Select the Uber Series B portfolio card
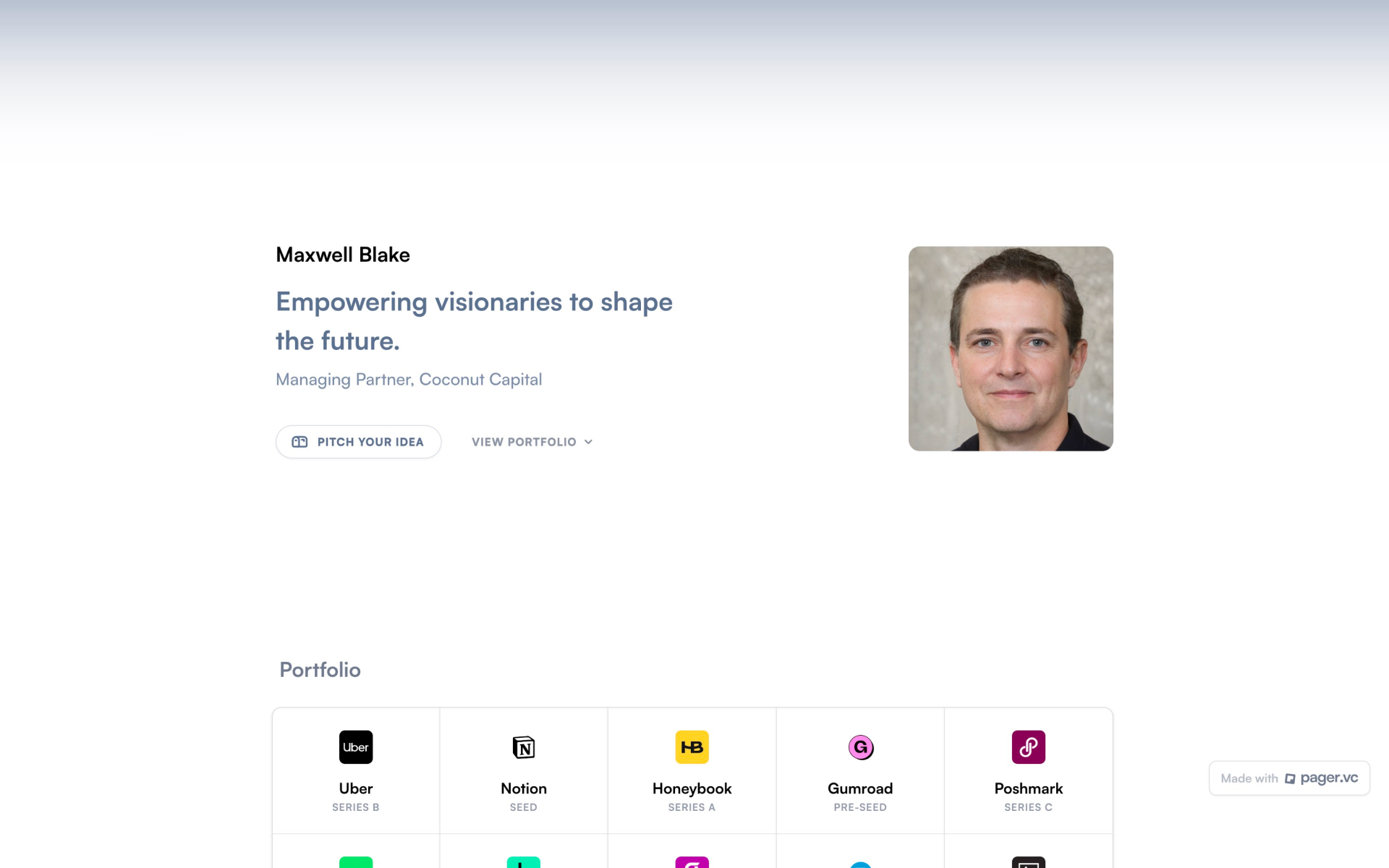The width and height of the screenshot is (1389, 868). (x=356, y=771)
